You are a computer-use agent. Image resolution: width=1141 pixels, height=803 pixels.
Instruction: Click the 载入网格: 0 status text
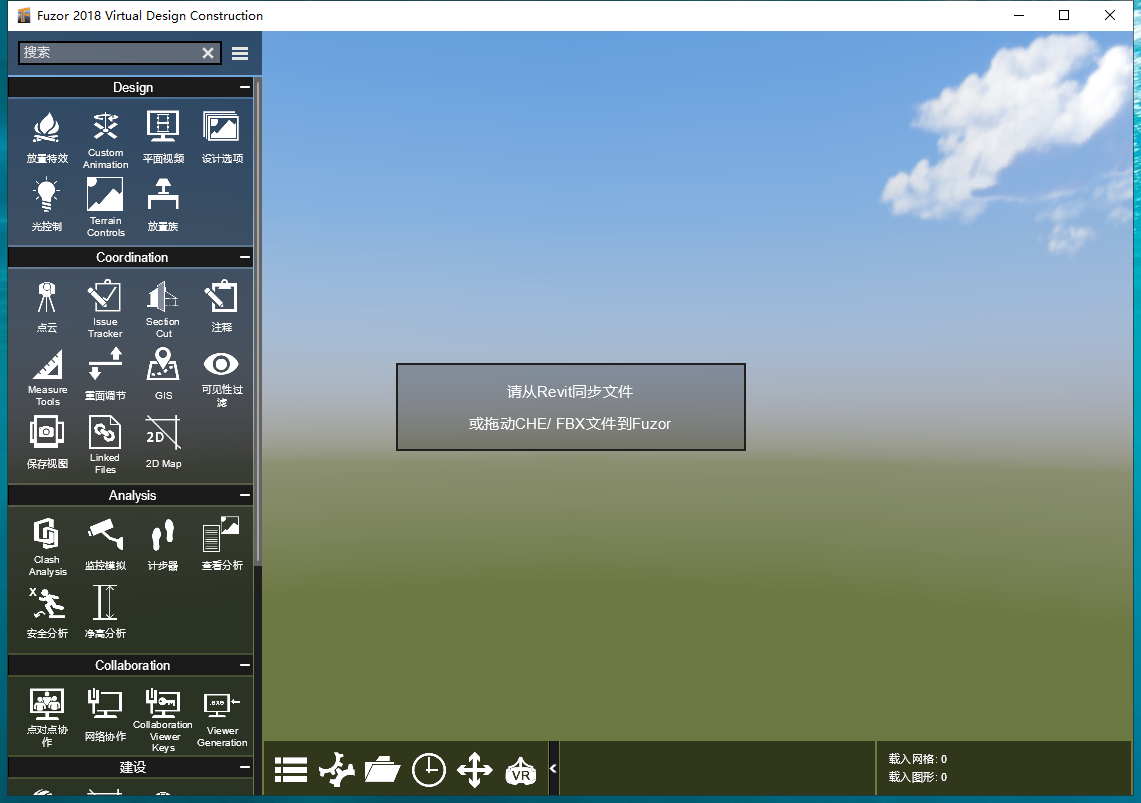click(x=918, y=759)
